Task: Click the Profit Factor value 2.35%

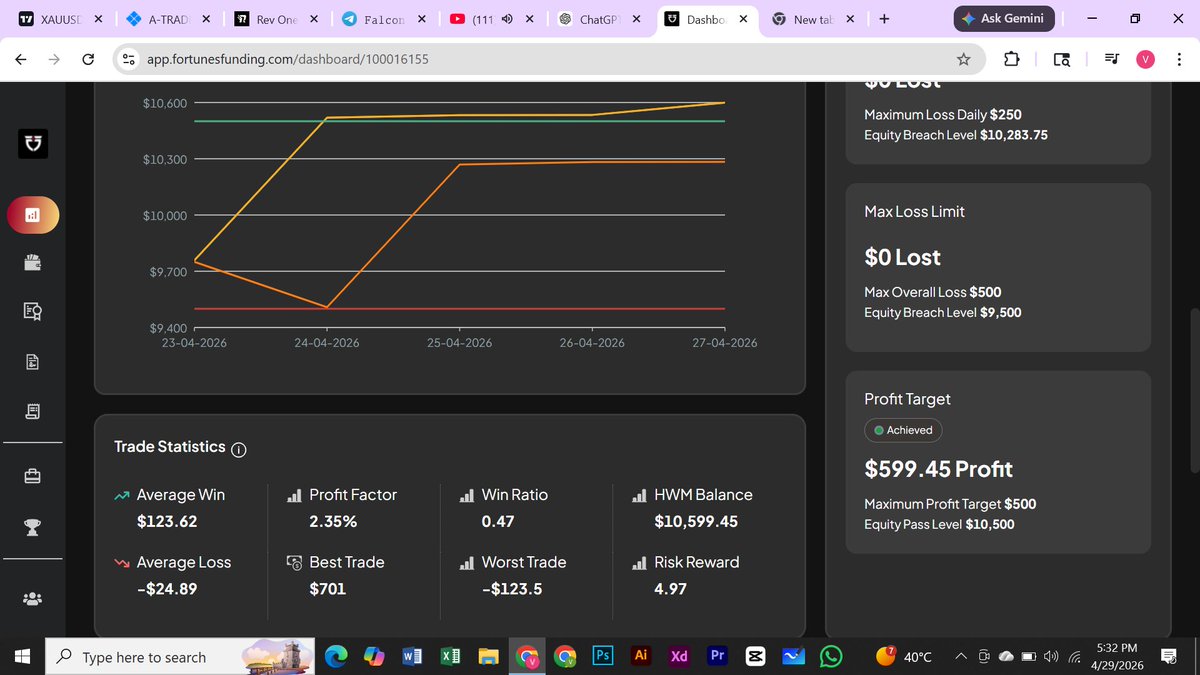Action: (333, 521)
